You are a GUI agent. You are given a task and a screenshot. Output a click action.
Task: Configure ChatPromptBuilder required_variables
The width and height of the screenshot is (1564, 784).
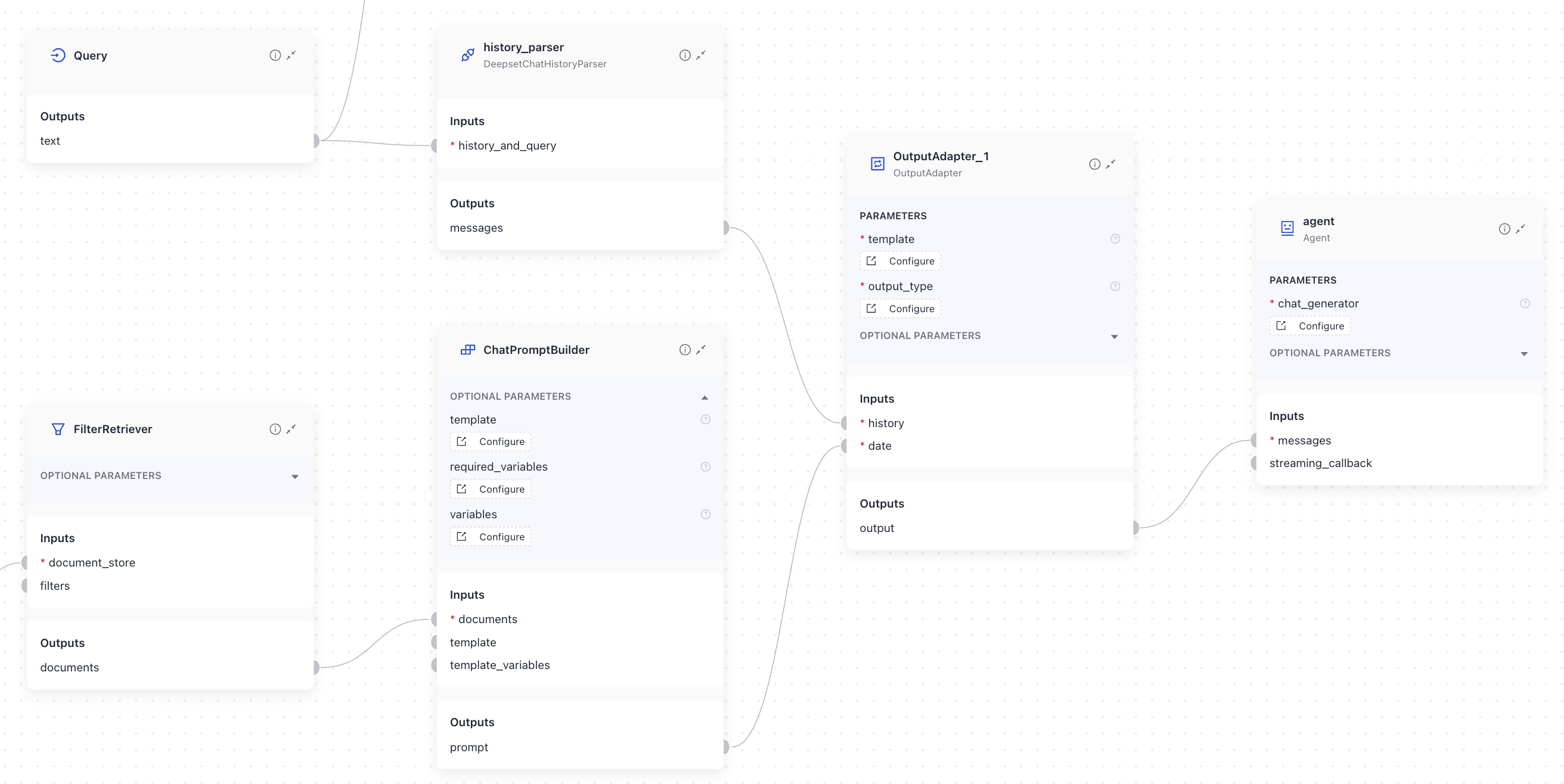pos(491,489)
